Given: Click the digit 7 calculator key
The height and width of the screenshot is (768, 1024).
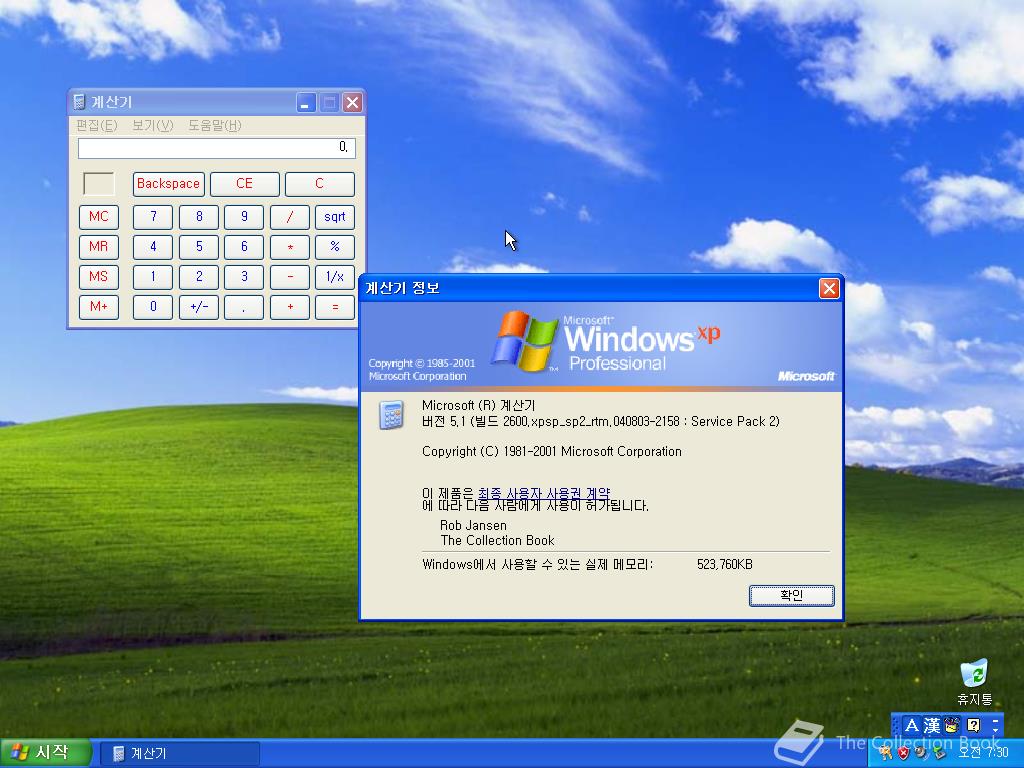Looking at the screenshot, I should (x=153, y=217).
